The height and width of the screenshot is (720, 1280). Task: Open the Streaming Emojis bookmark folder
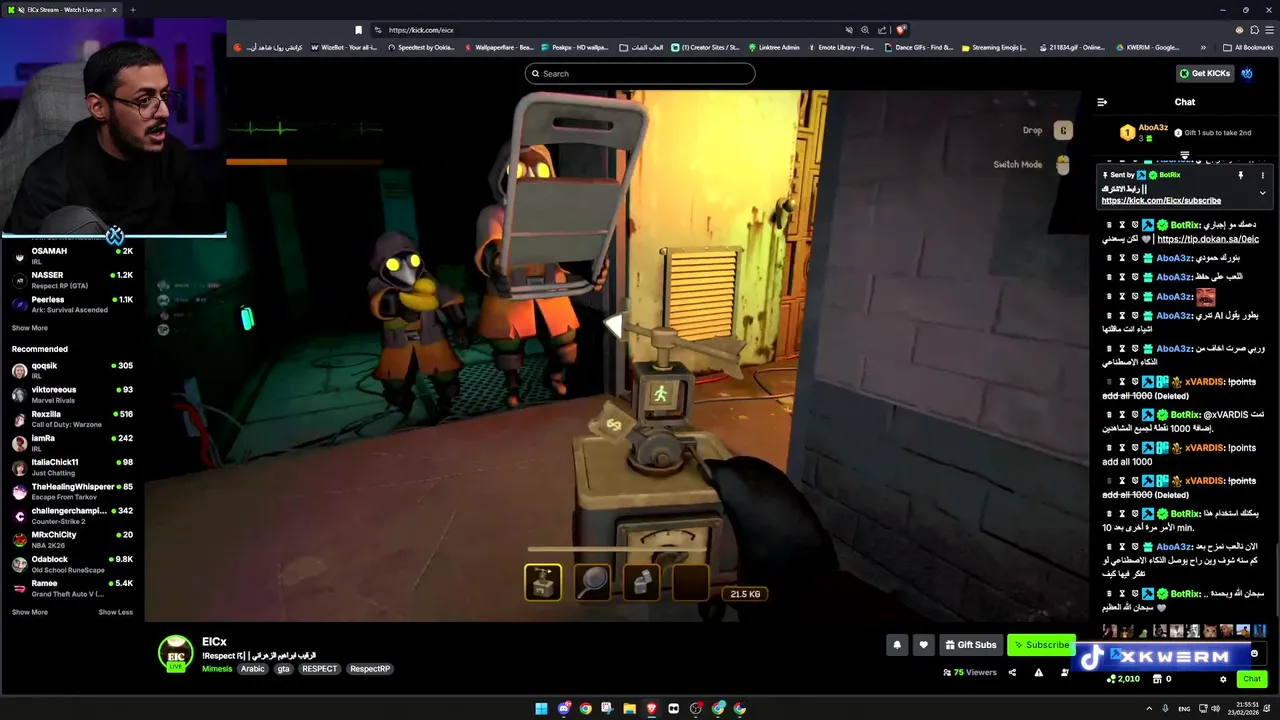[994, 47]
